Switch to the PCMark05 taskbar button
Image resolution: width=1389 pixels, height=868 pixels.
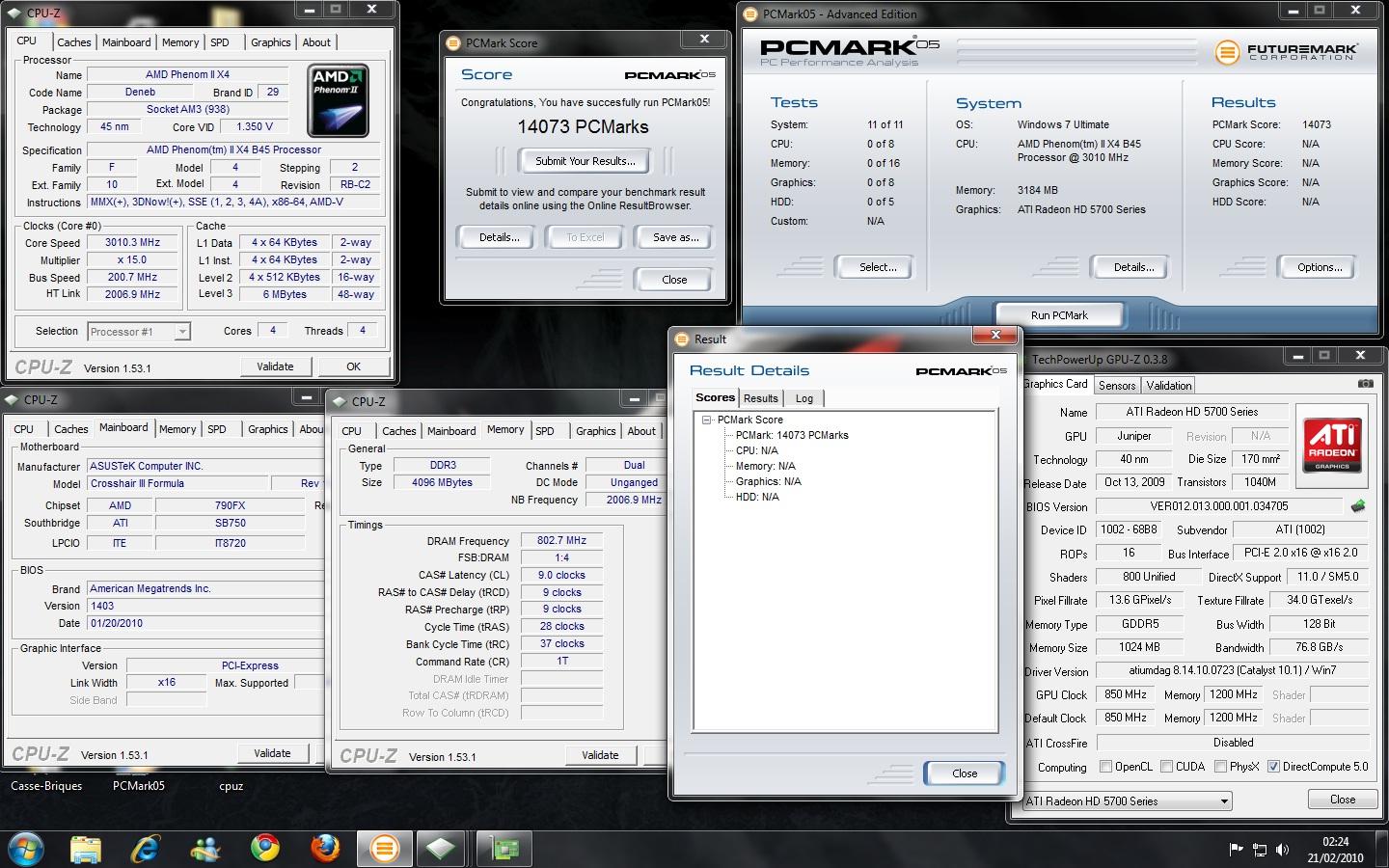click(x=384, y=849)
